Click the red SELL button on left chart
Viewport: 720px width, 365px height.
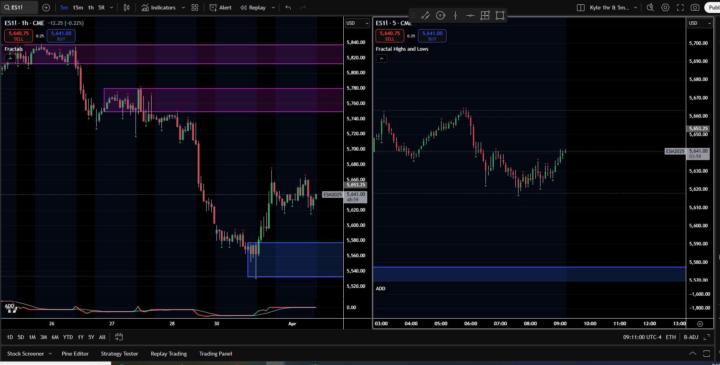tap(18, 35)
